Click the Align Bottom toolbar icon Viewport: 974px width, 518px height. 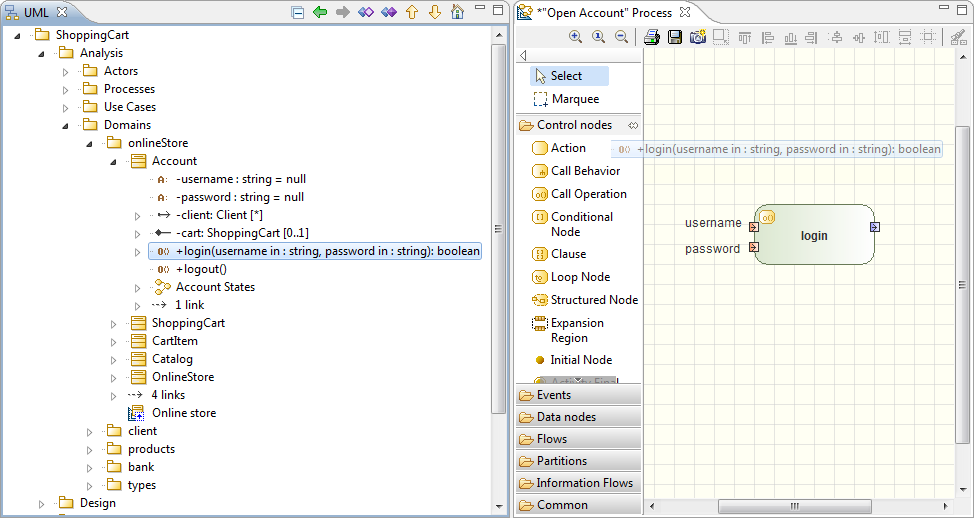pyautogui.click(x=790, y=38)
